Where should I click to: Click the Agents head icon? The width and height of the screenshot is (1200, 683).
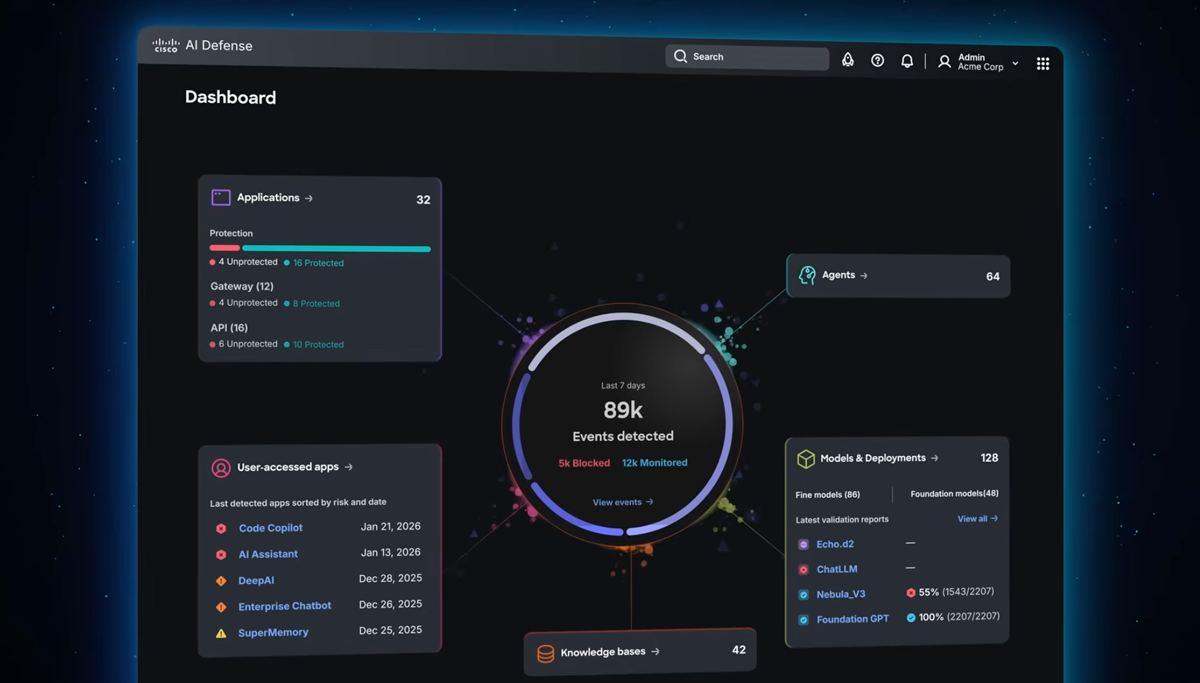click(x=807, y=275)
